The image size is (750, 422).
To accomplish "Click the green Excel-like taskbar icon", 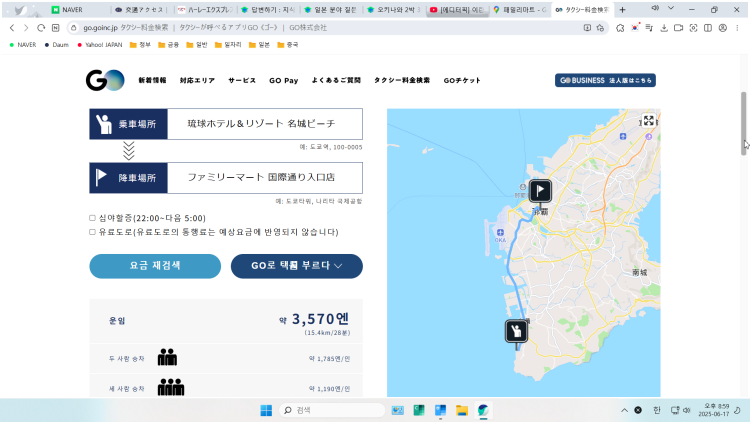I will 419,410.
